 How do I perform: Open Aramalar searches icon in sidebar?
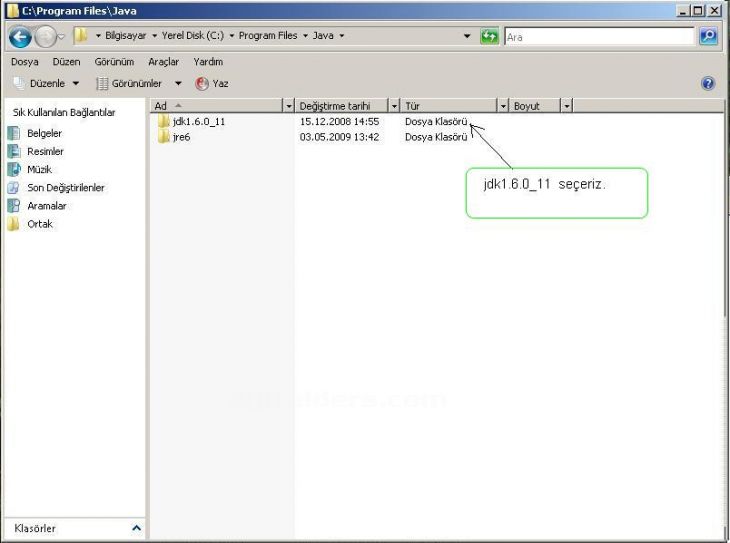(14, 206)
